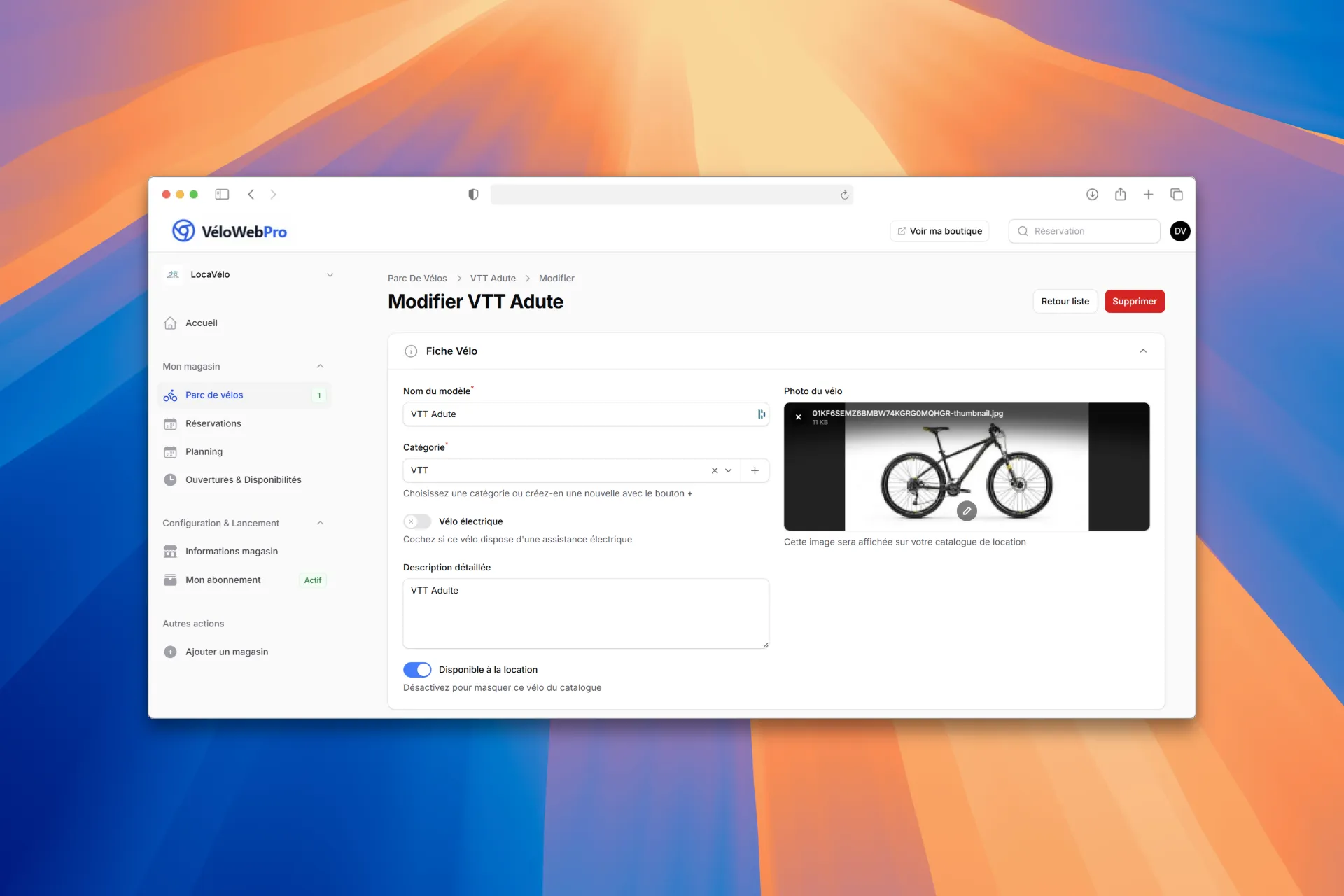Image resolution: width=1344 pixels, height=896 pixels.
Task: Click the Réservation search field
Action: (x=1084, y=231)
